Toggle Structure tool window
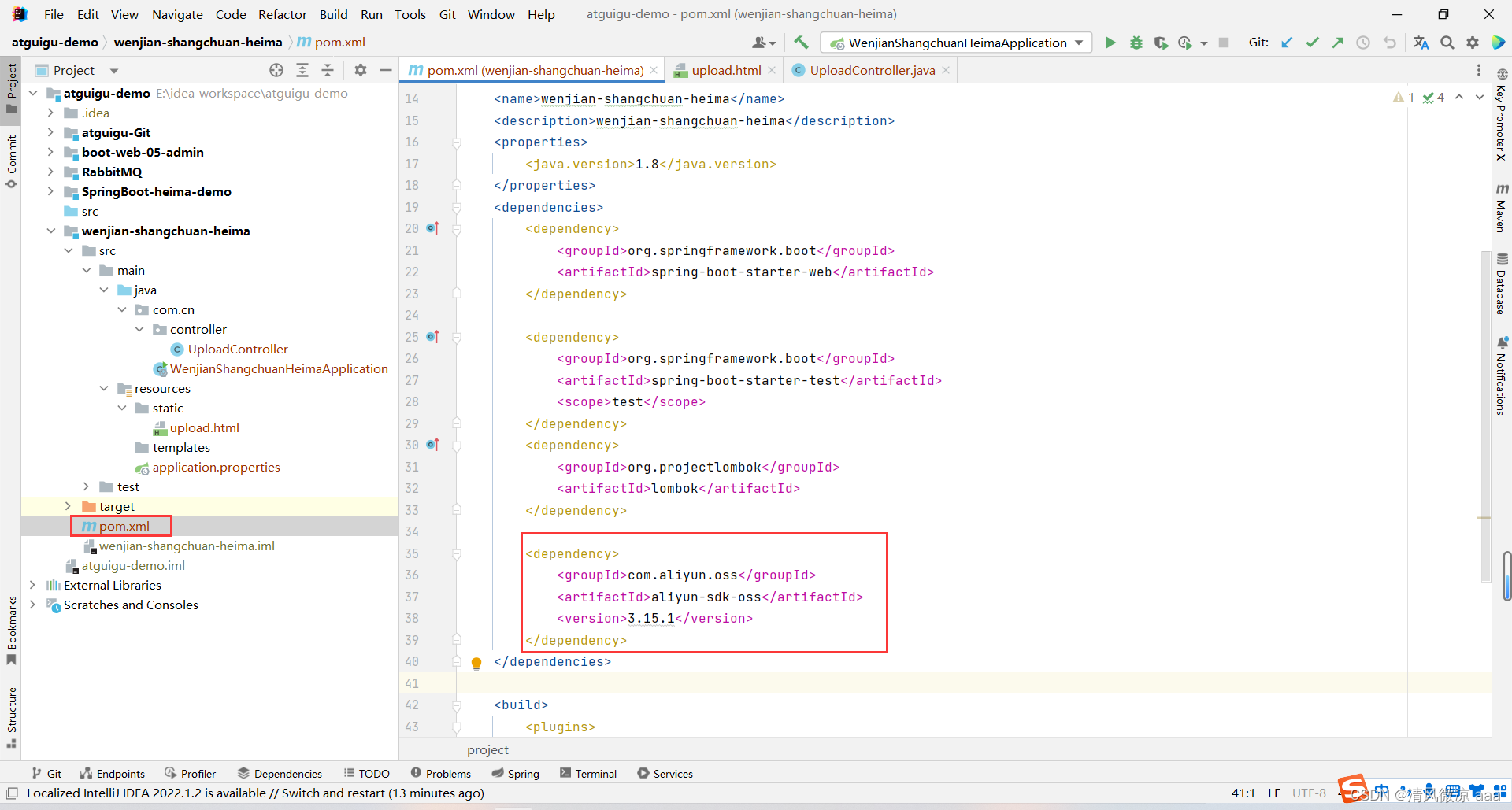1512x810 pixels. click(11, 718)
